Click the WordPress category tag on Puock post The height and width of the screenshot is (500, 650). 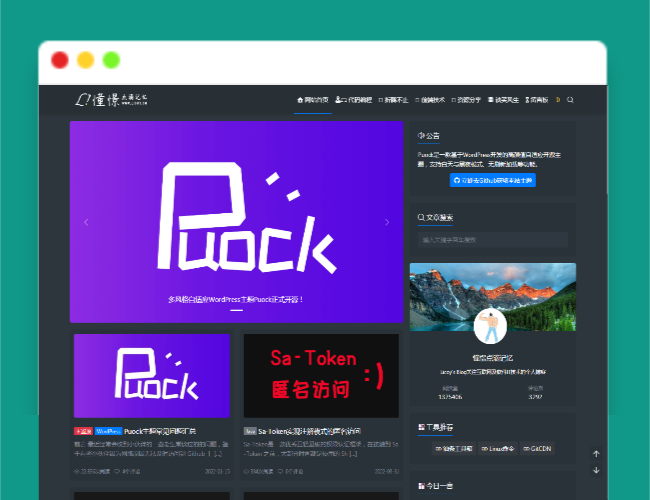[x=108, y=431]
